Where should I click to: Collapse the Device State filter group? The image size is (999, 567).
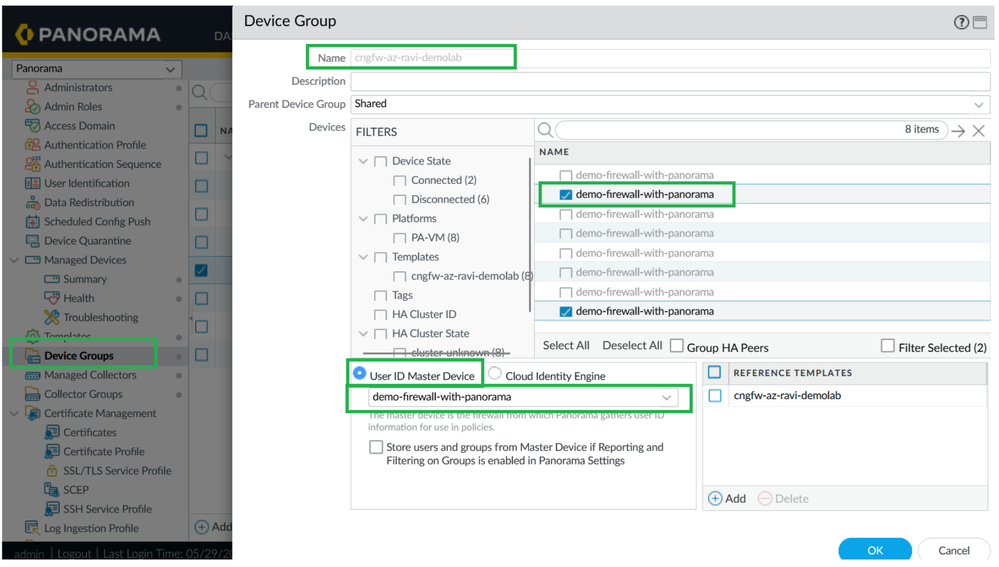point(363,162)
